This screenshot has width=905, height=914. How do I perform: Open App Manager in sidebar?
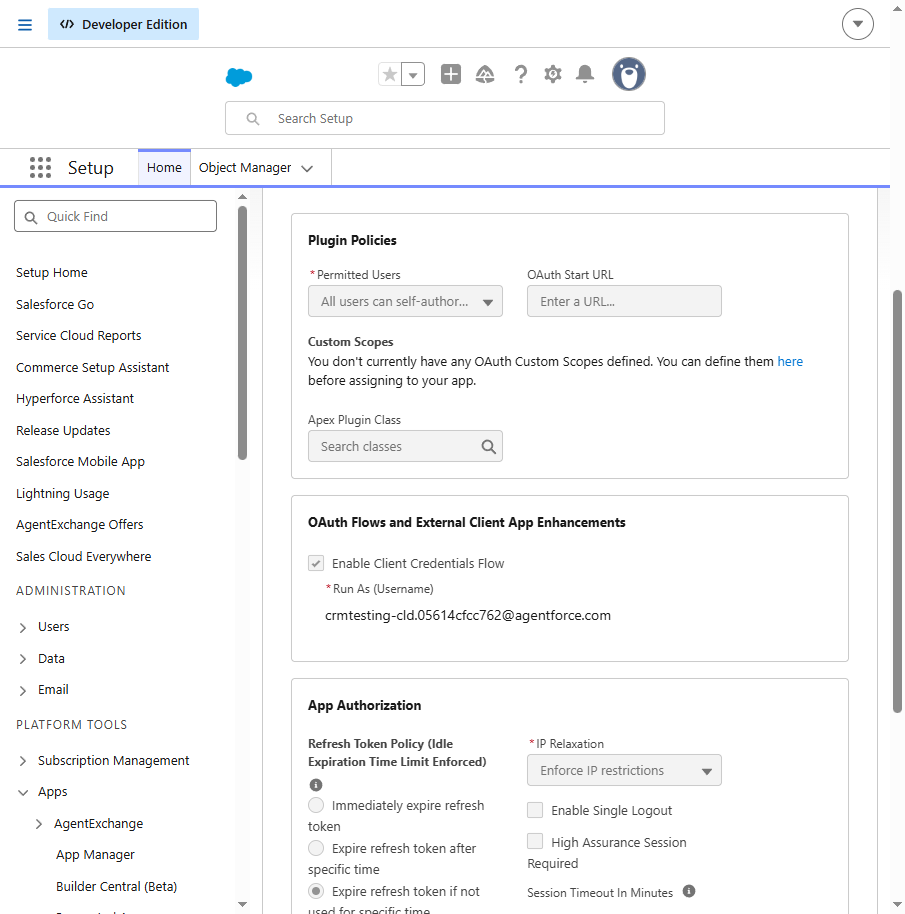point(95,855)
